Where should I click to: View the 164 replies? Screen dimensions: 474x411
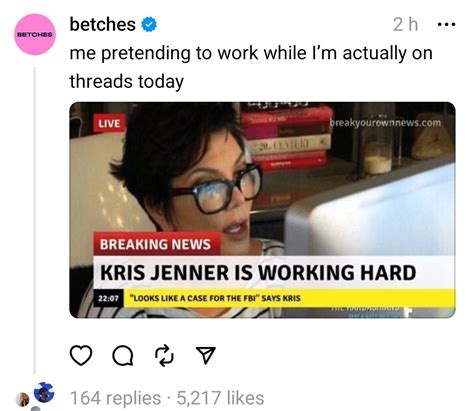(x=116, y=398)
